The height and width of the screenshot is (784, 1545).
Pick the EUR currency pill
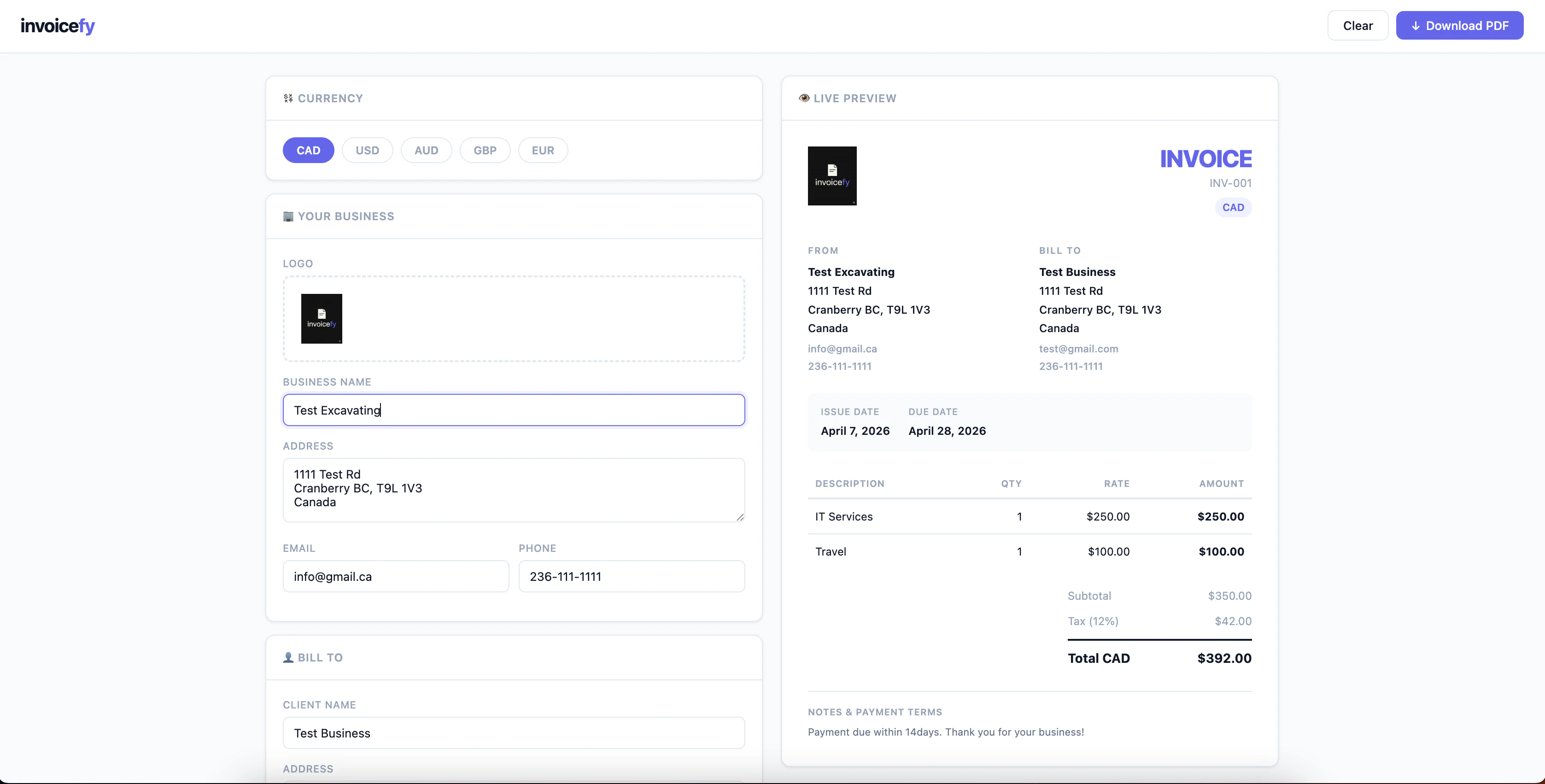pos(543,151)
